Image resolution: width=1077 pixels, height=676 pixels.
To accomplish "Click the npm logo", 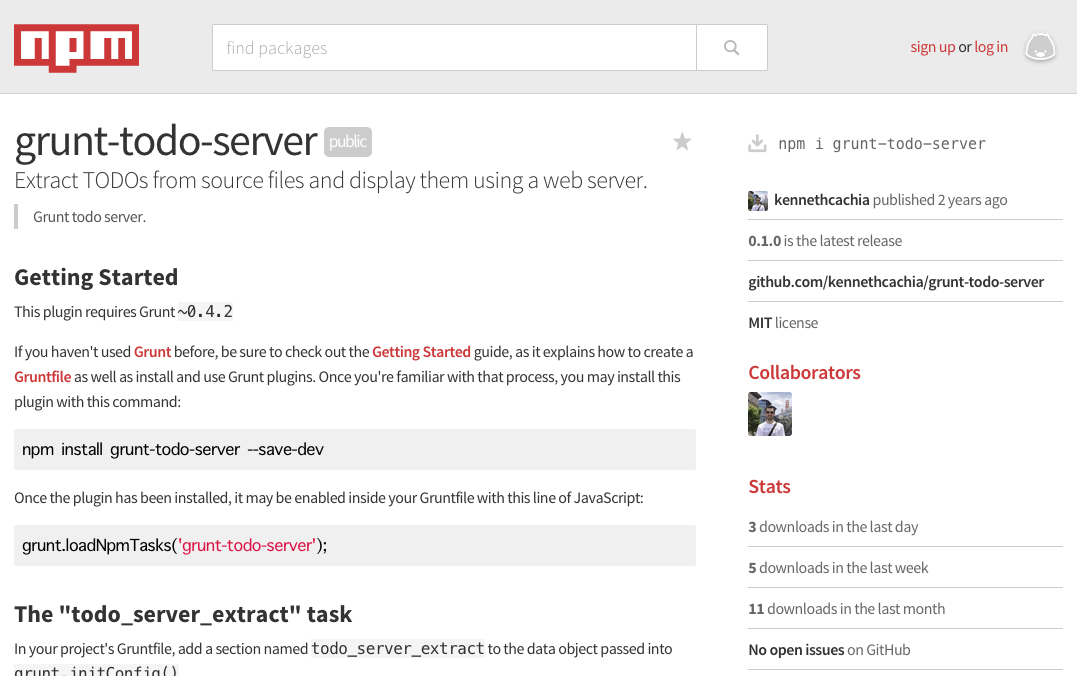I will tap(76, 47).
